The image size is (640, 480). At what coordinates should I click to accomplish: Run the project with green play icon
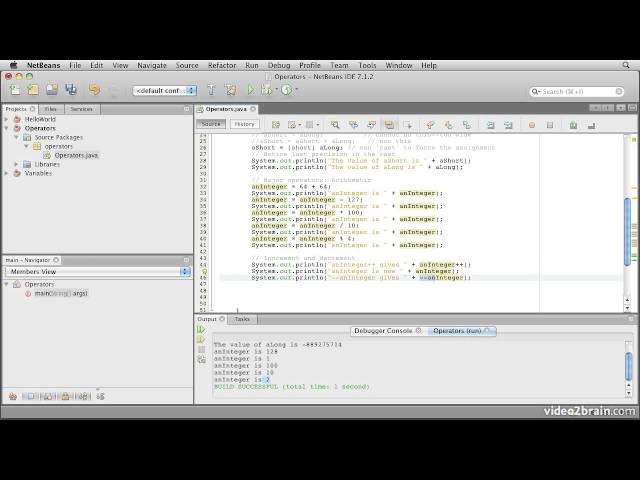click(250, 89)
